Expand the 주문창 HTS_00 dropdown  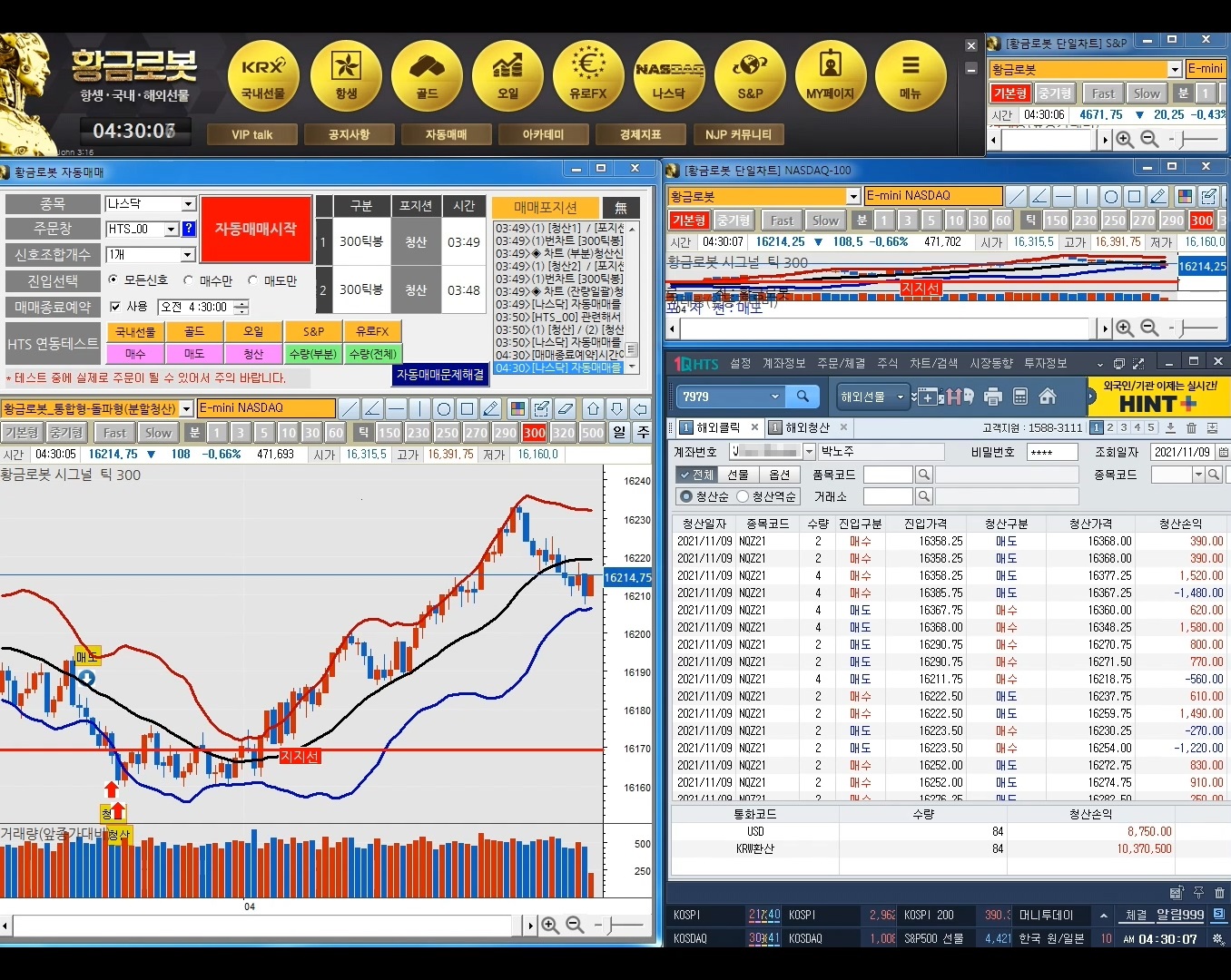tap(171, 230)
